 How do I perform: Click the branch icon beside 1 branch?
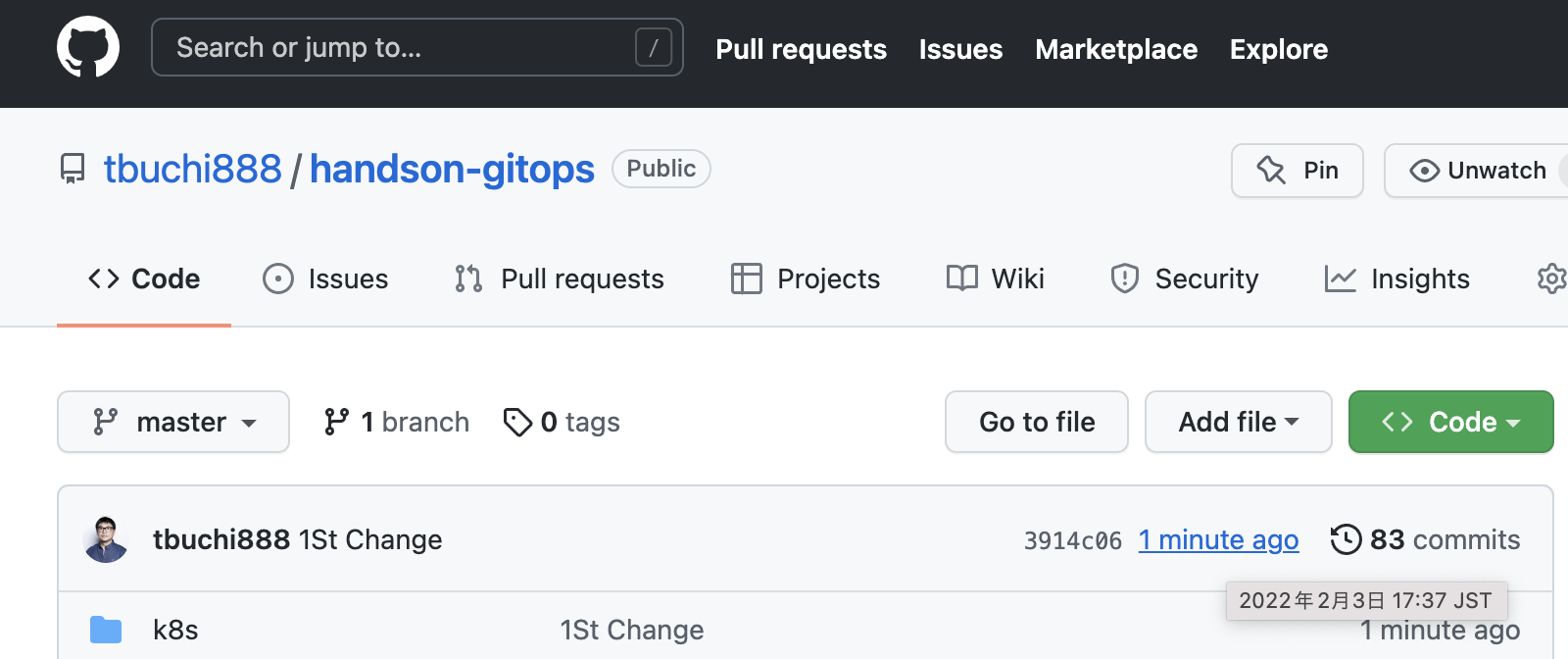click(x=336, y=422)
